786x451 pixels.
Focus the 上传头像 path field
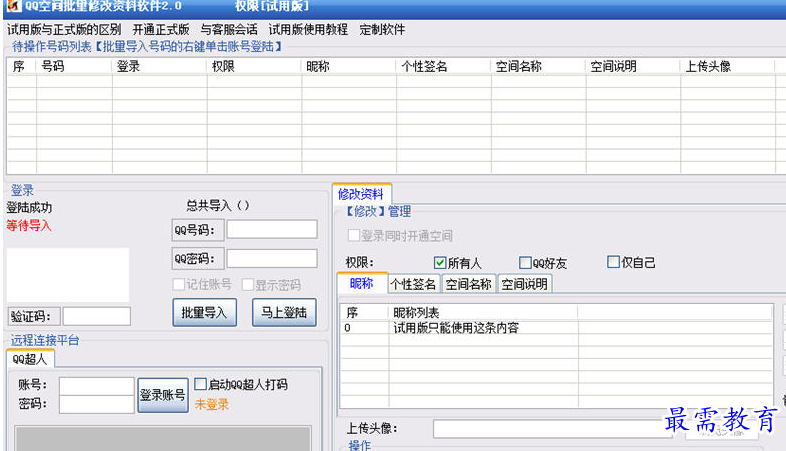tap(552, 428)
